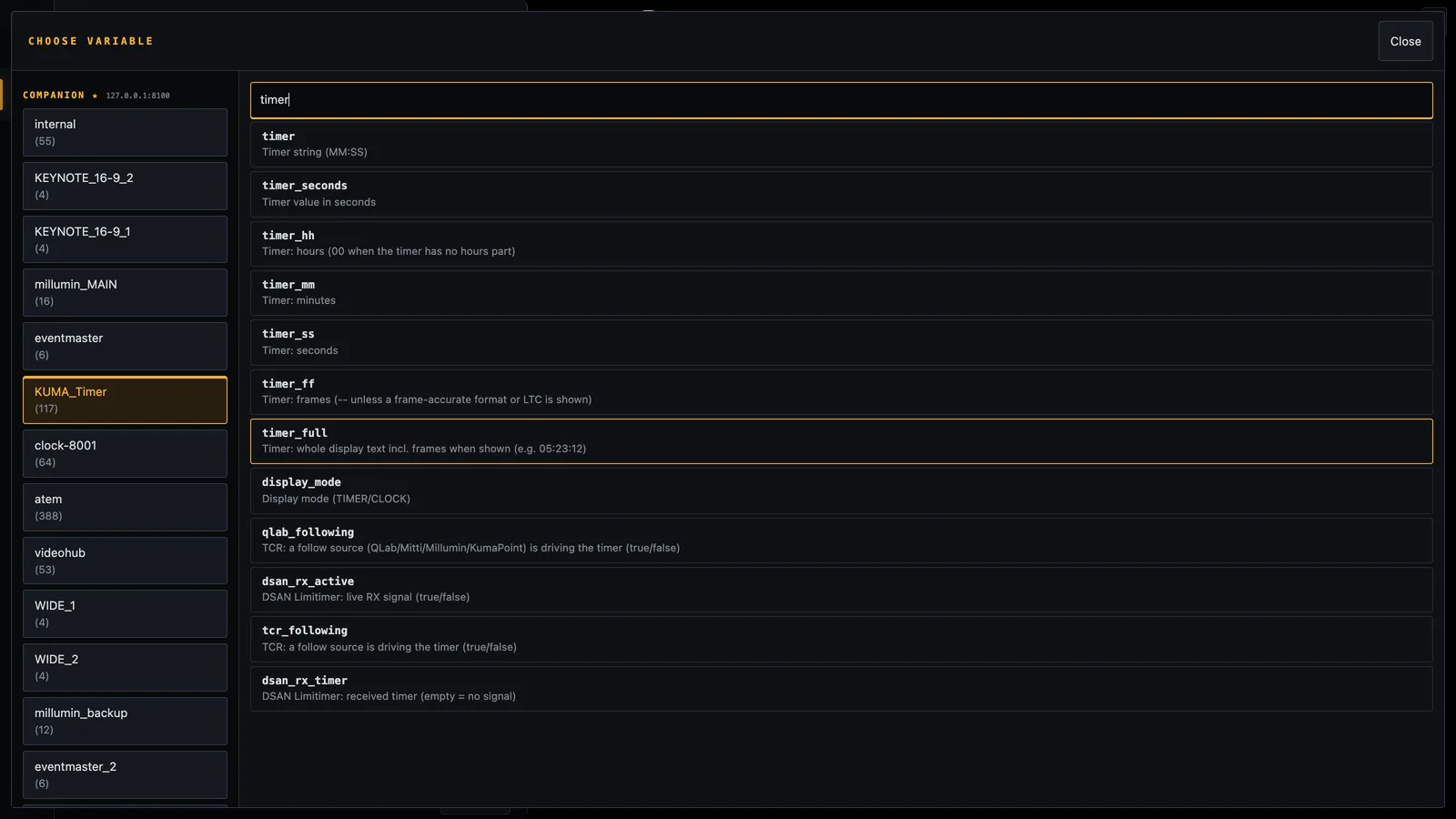
Task: Select the KUMA_Timer connection
Action: (125, 400)
